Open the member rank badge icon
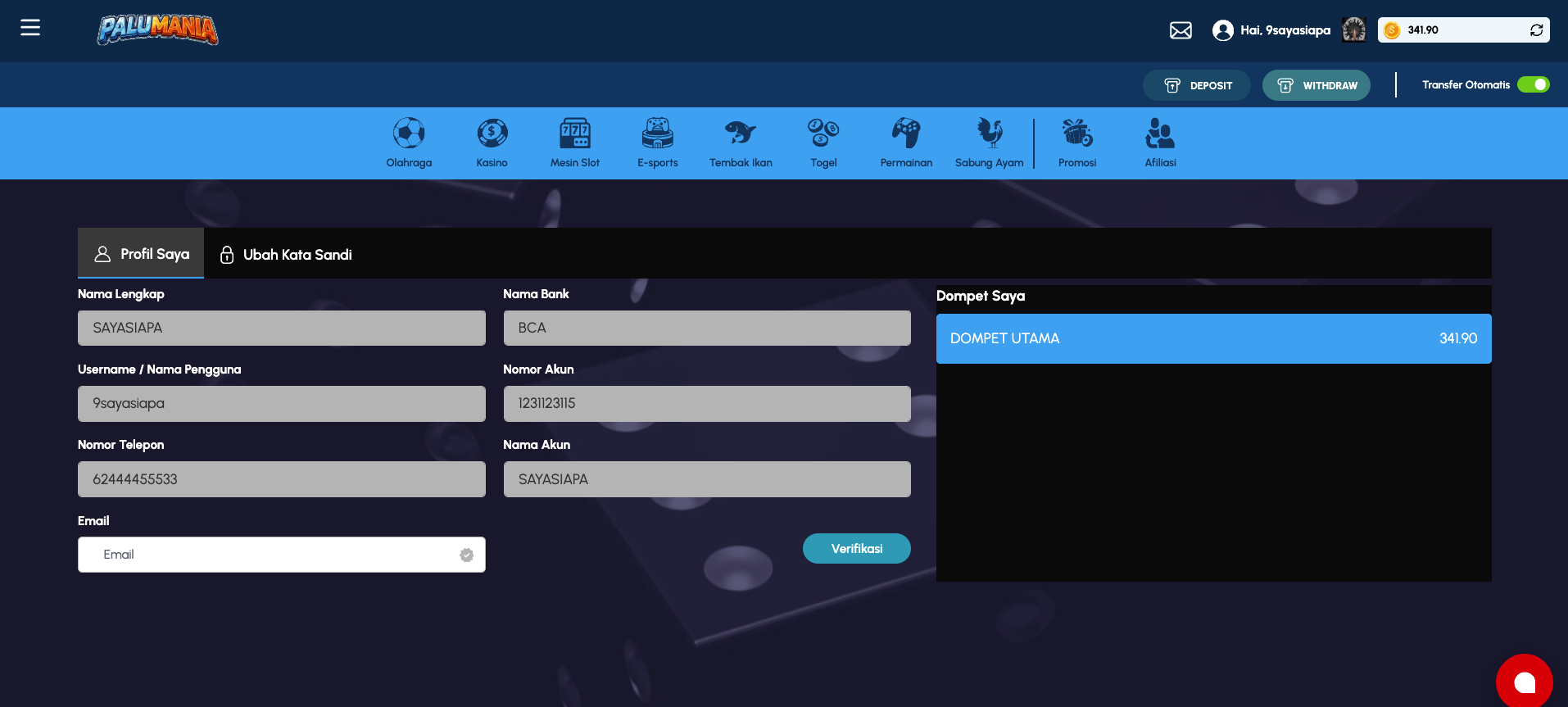Screen dimensions: 1568x707 click(1354, 29)
